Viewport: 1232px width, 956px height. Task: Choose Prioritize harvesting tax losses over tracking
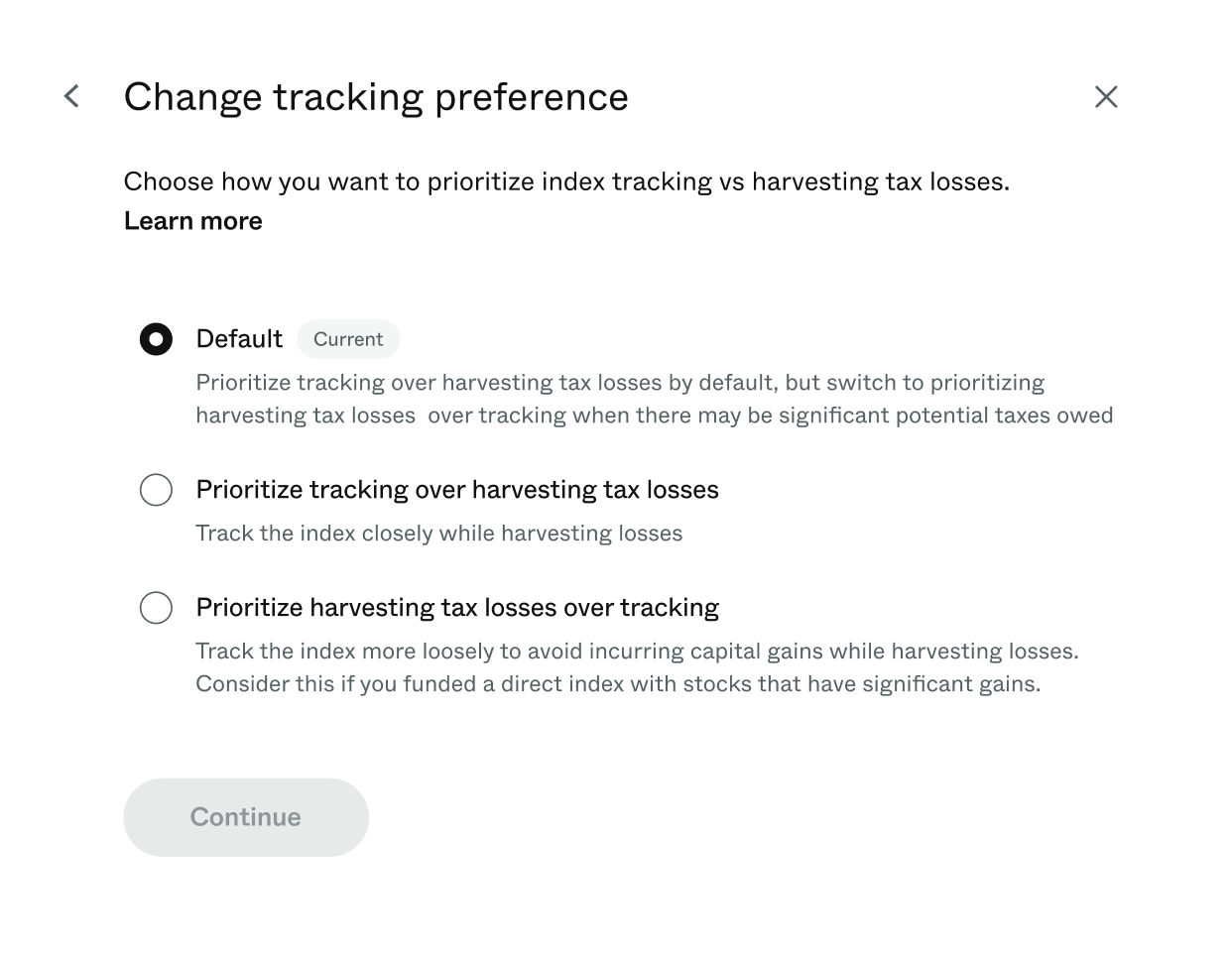(156, 608)
